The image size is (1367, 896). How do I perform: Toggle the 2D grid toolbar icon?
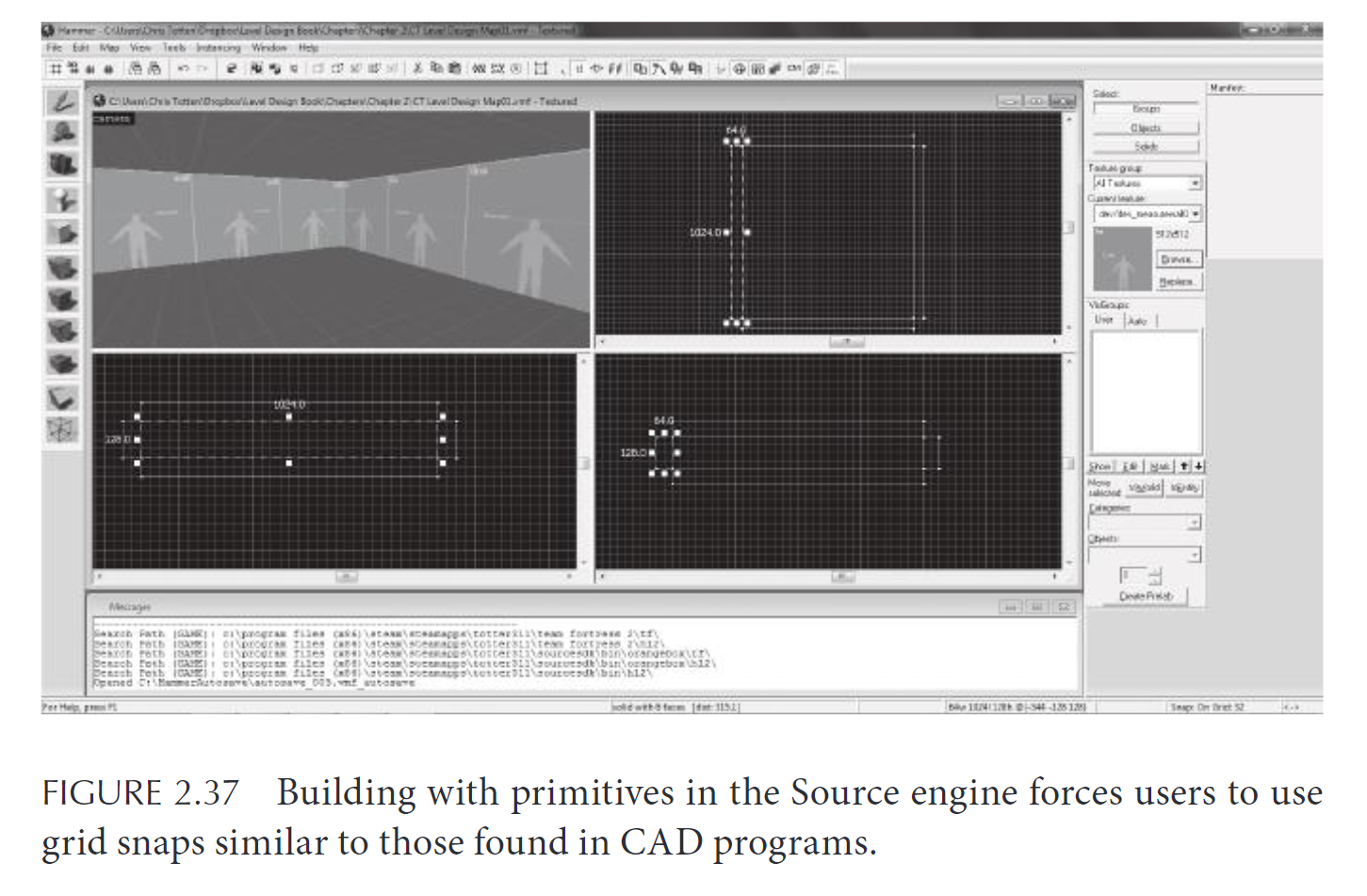pyautogui.click(x=56, y=69)
